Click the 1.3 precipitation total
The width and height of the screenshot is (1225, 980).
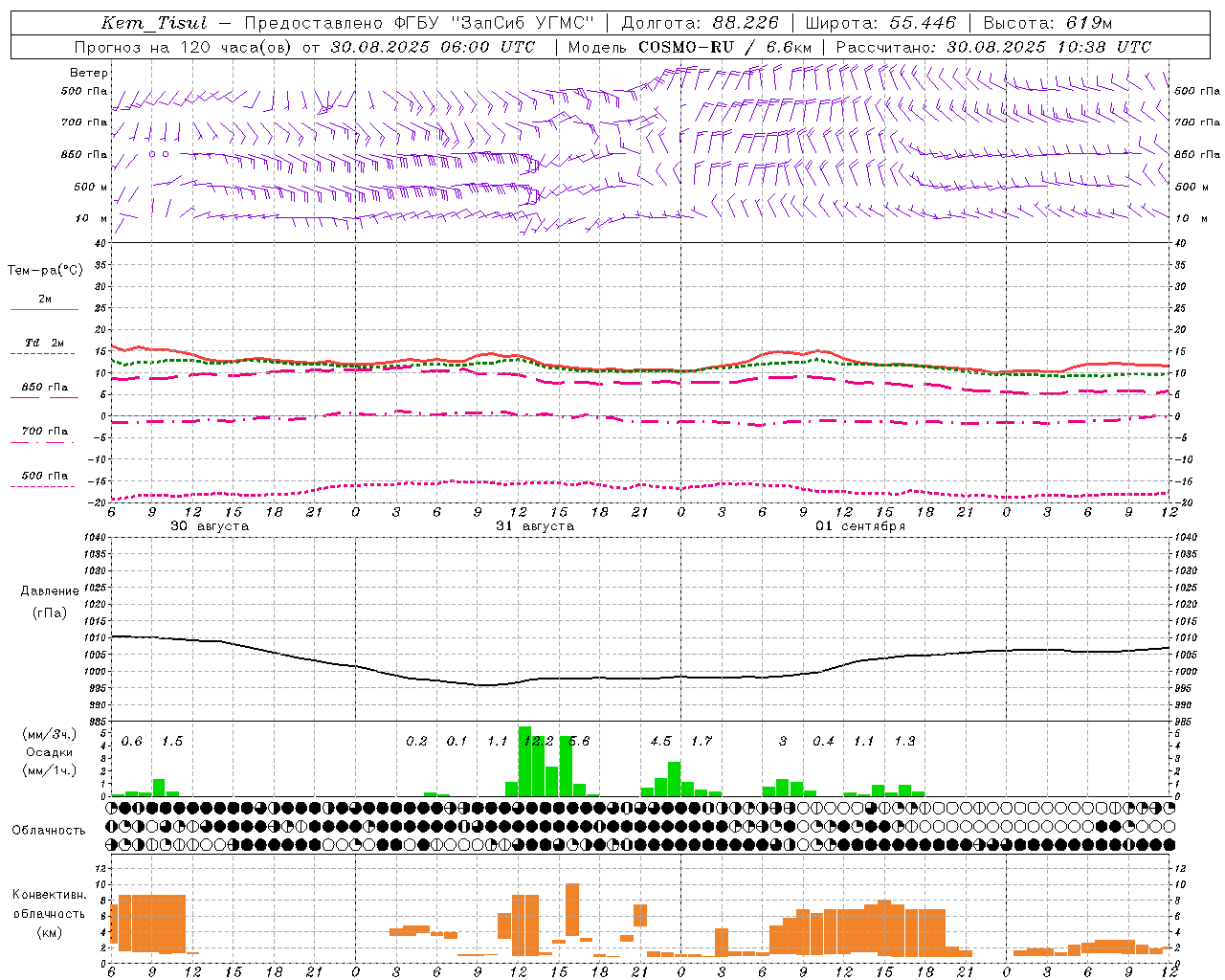pyautogui.click(x=904, y=741)
